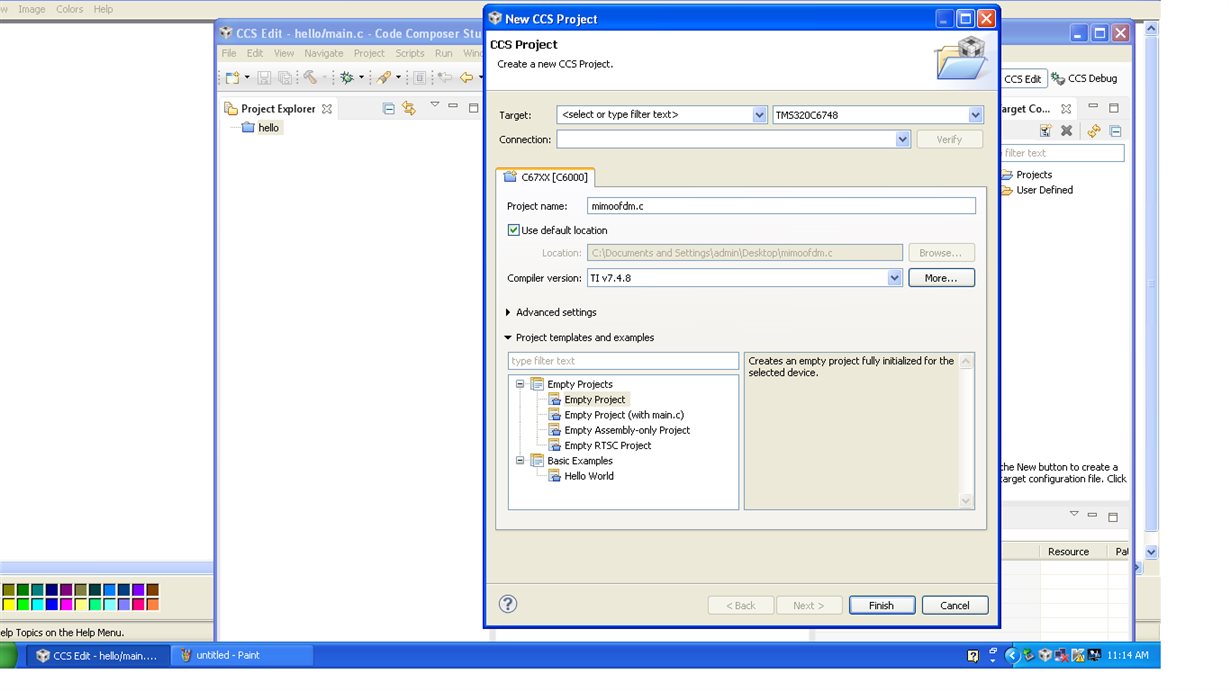Viewport: 1230px width, 691px height.
Task: Select Empty Project template
Action: (595, 400)
